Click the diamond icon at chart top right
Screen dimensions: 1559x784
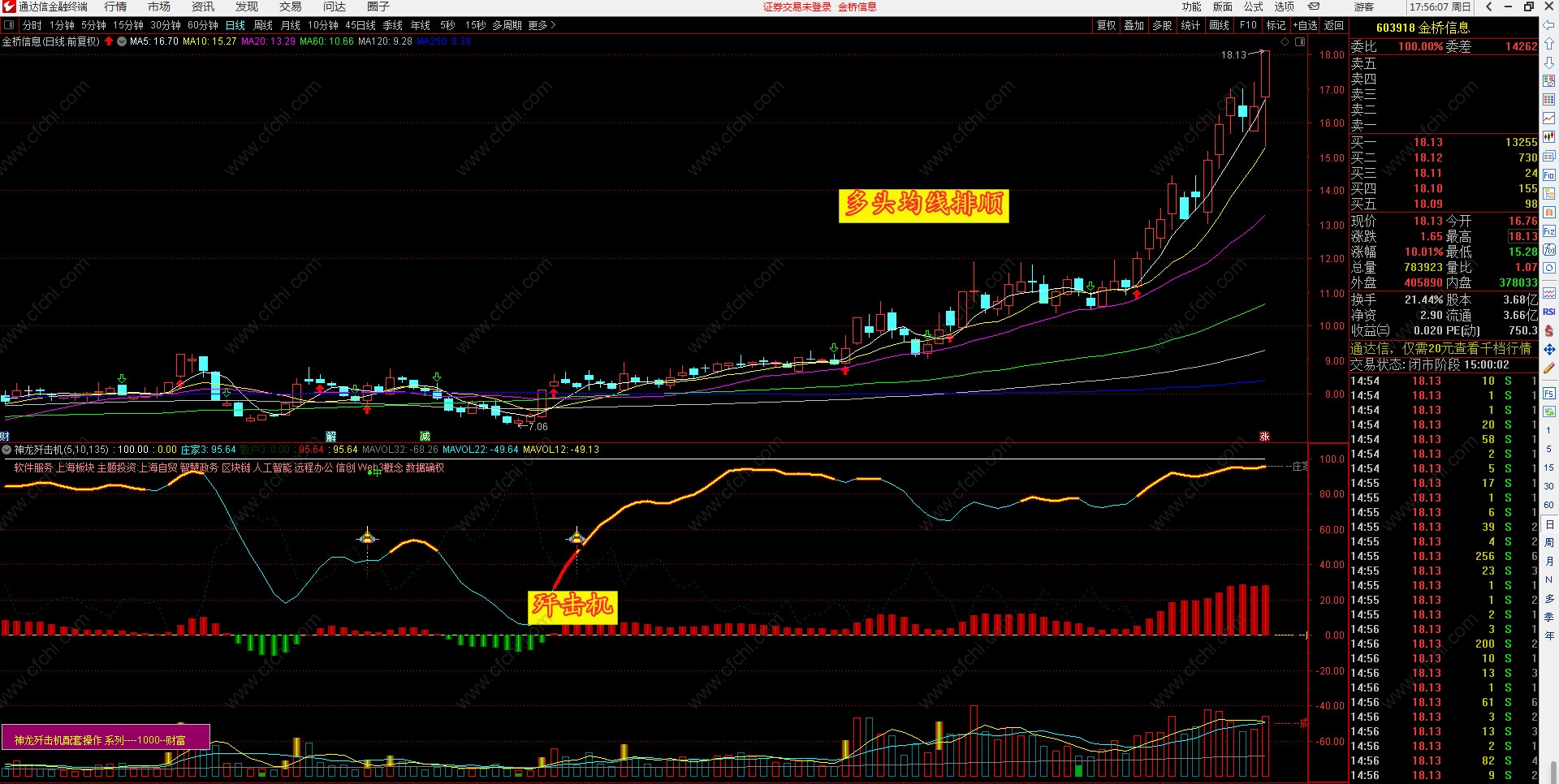tap(1285, 41)
